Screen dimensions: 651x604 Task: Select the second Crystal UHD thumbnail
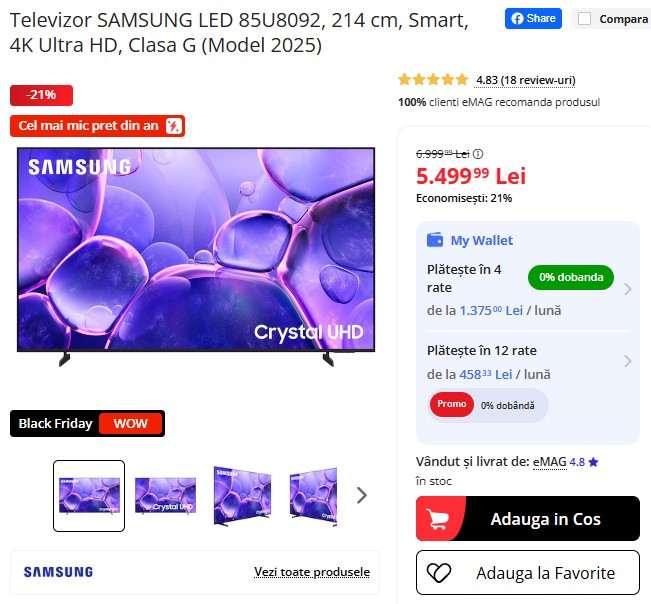pyautogui.click(x=165, y=496)
